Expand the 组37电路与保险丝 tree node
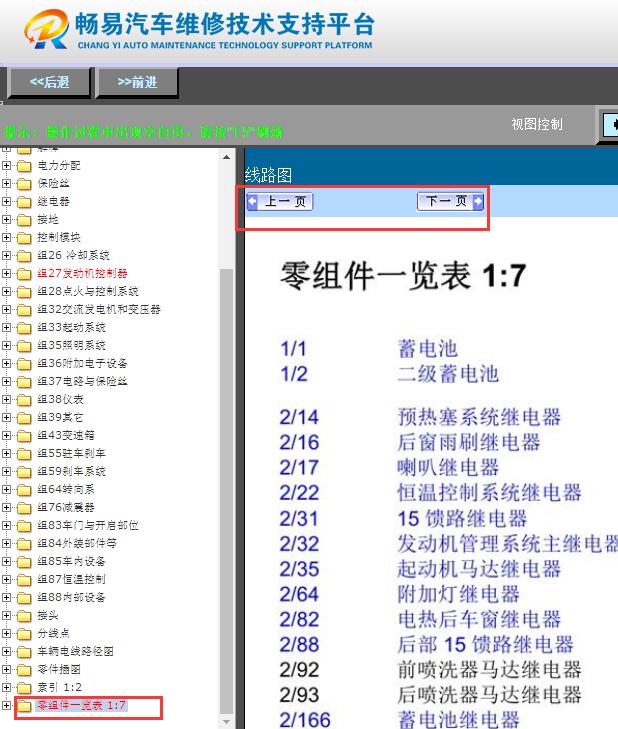 6,381
